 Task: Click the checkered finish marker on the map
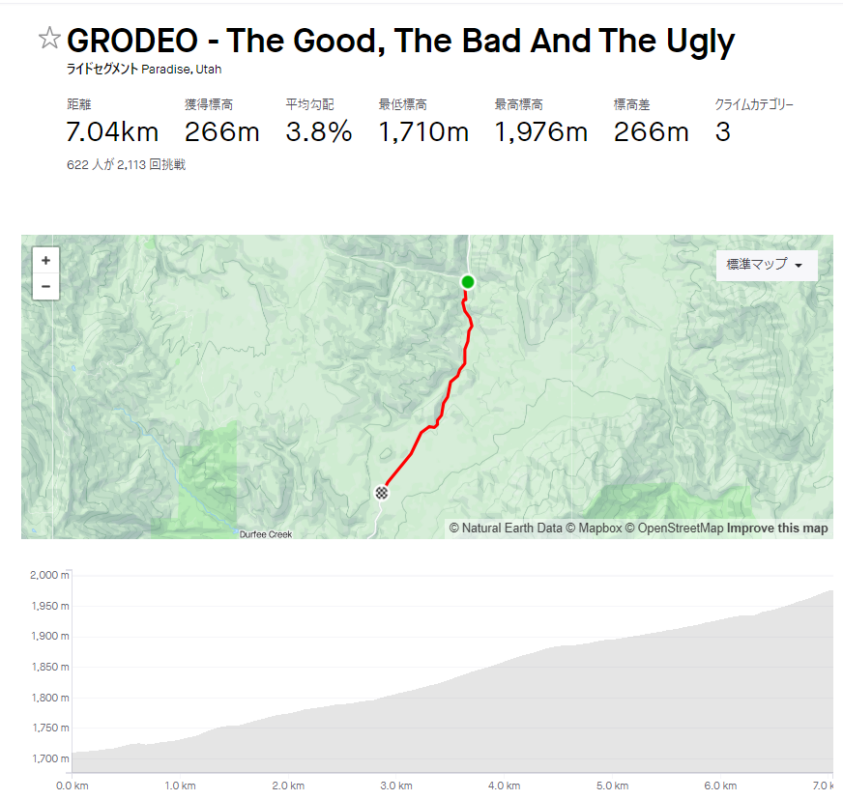point(381,492)
